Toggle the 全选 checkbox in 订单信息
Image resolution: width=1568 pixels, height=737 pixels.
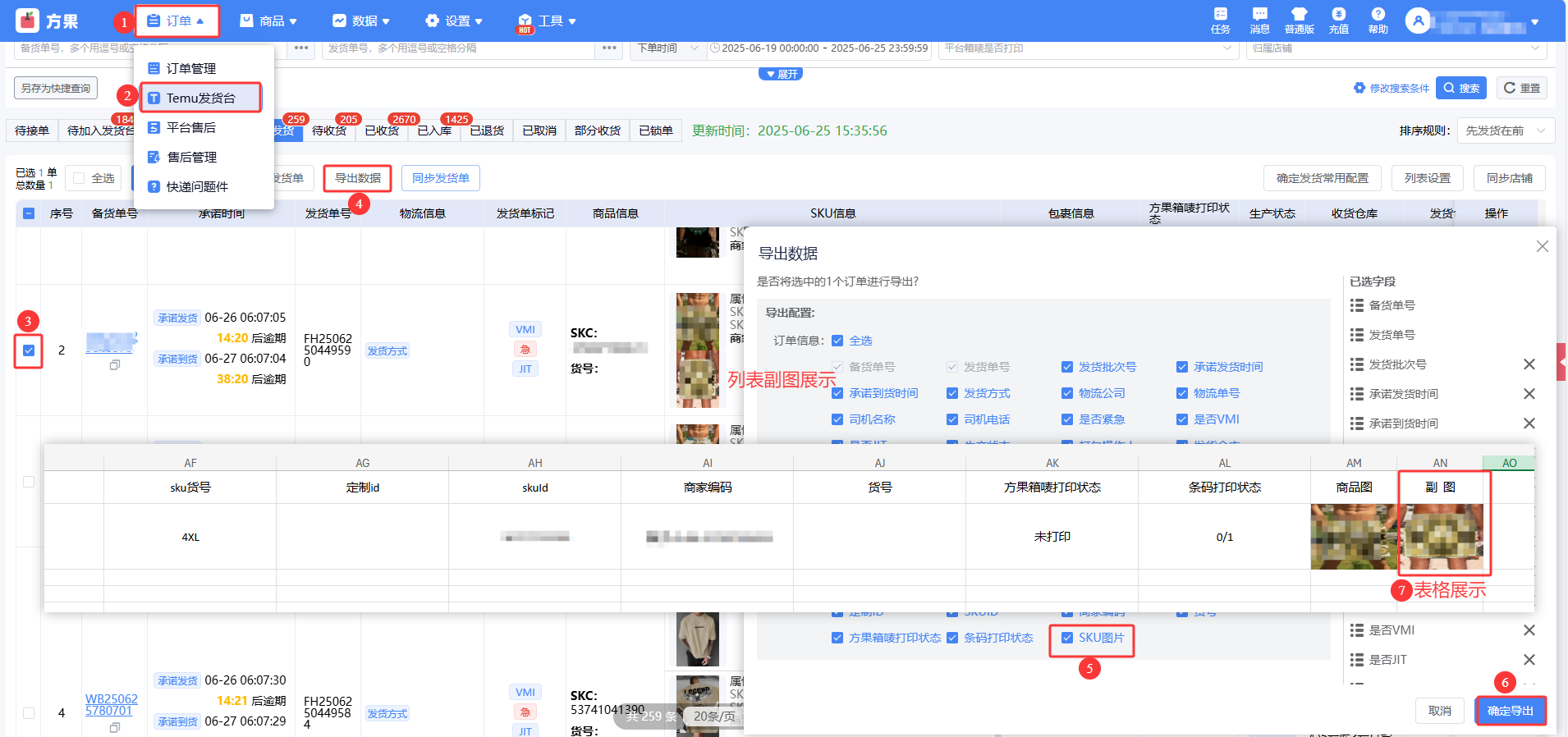coord(837,341)
